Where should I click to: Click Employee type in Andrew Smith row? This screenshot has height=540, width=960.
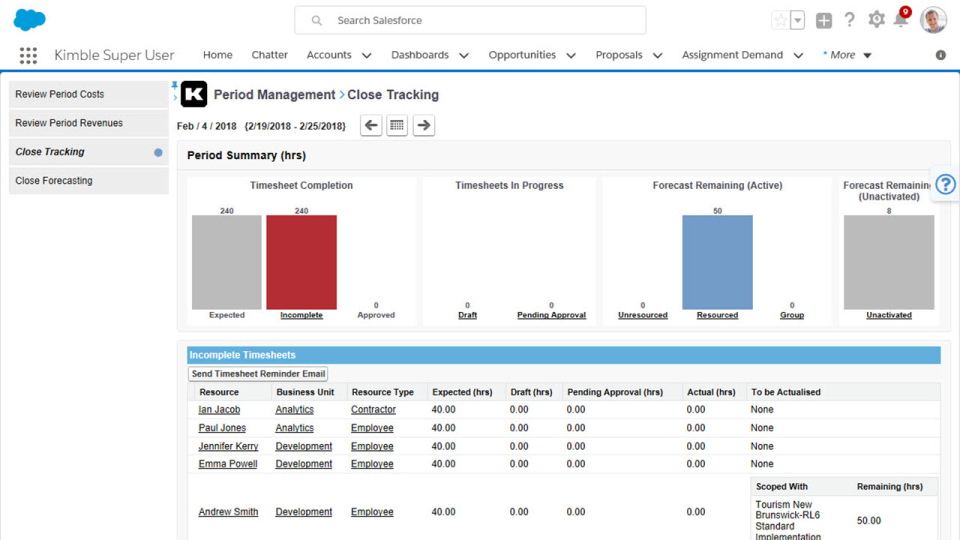(x=372, y=512)
